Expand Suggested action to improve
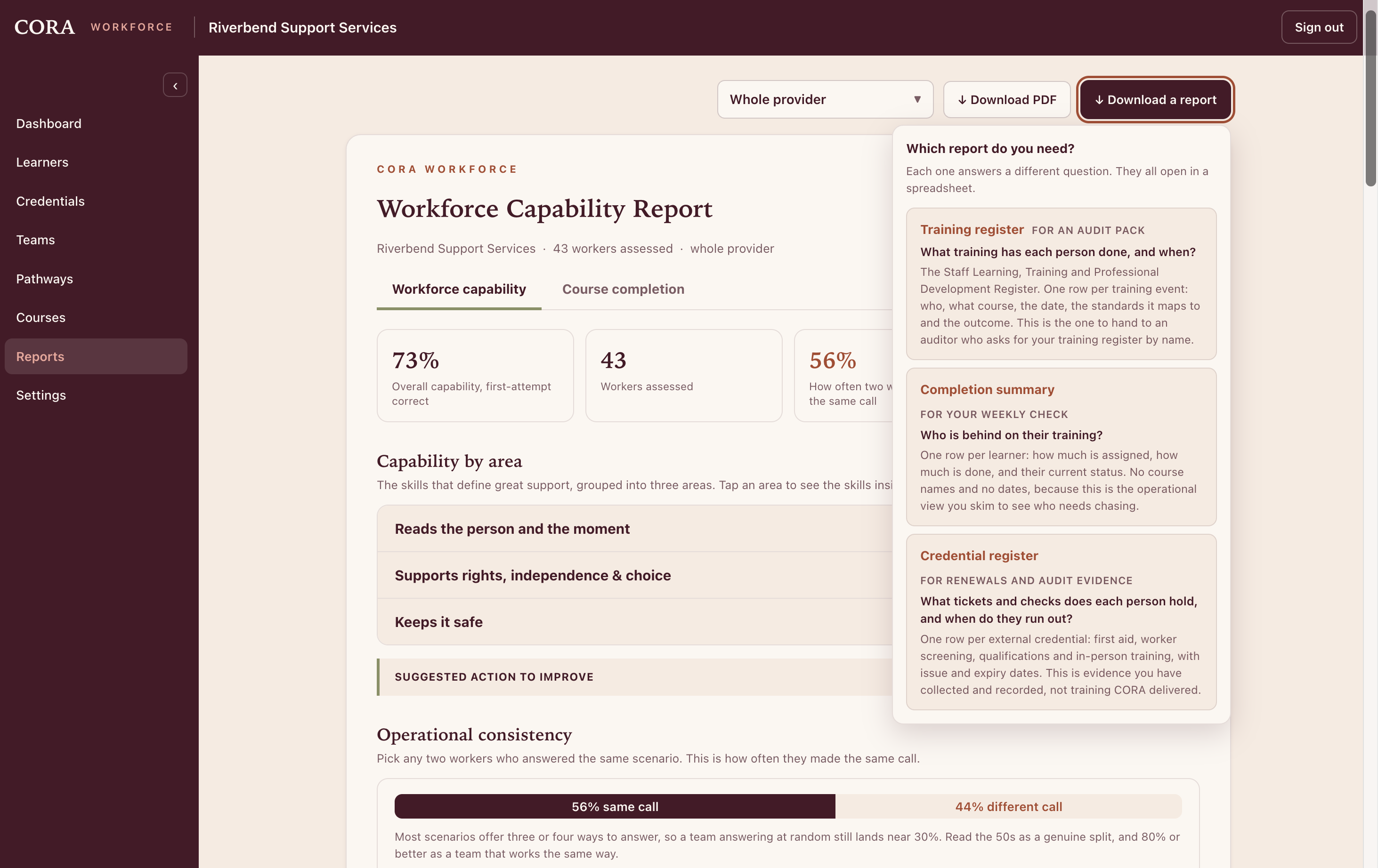The width and height of the screenshot is (1378, 868). (x=634, y=676)
